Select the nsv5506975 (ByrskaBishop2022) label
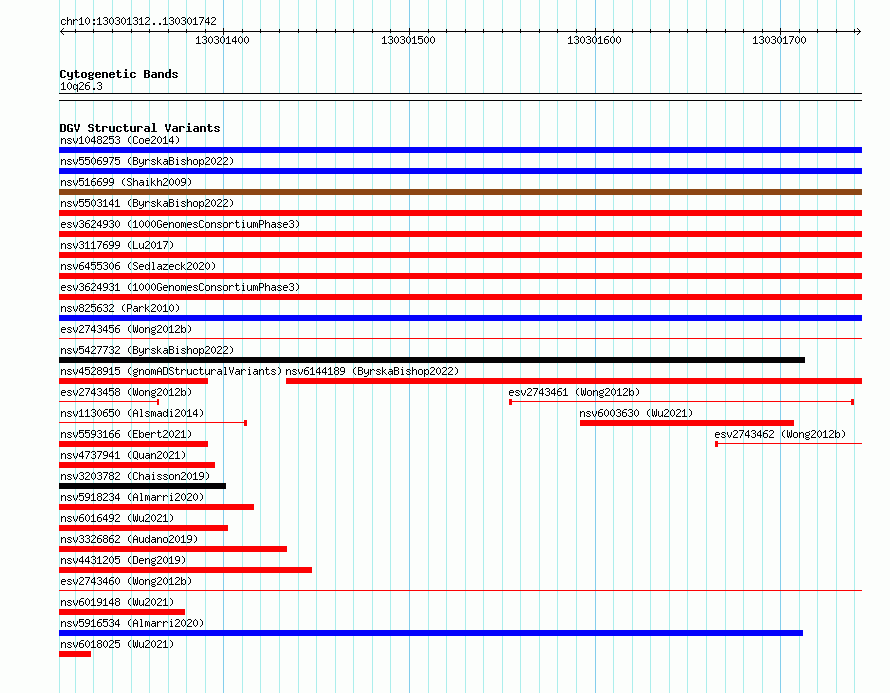The height and width of the screenshot is (693, 890). pos(147,161)
